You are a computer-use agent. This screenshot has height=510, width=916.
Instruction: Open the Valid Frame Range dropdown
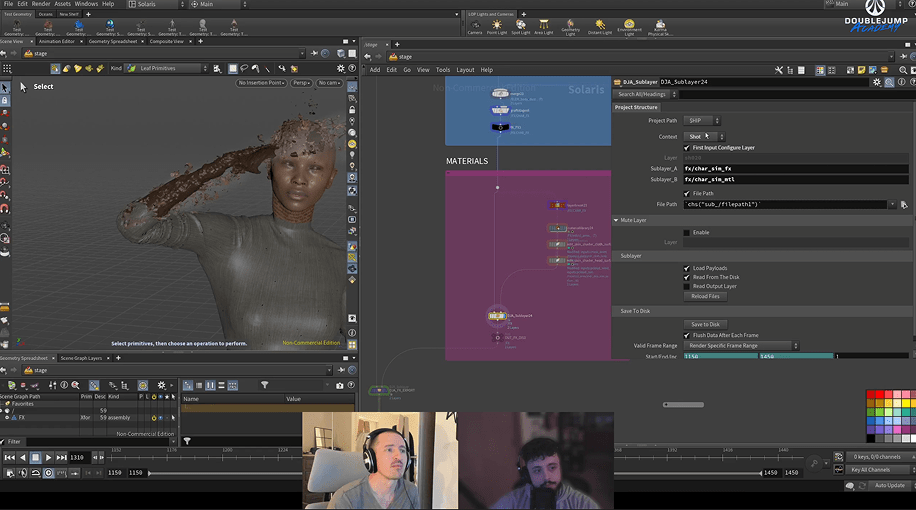coord(742,346)
